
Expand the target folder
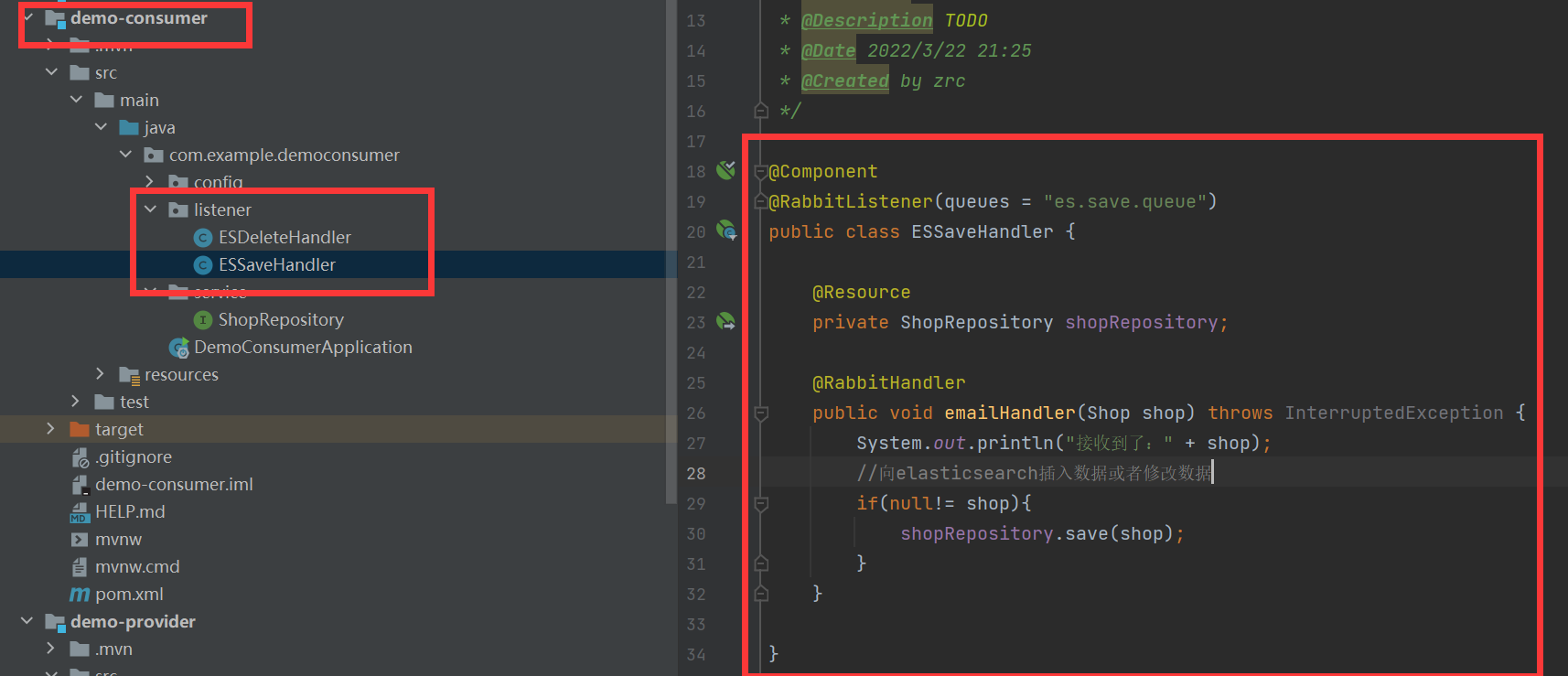pos(52,428)
